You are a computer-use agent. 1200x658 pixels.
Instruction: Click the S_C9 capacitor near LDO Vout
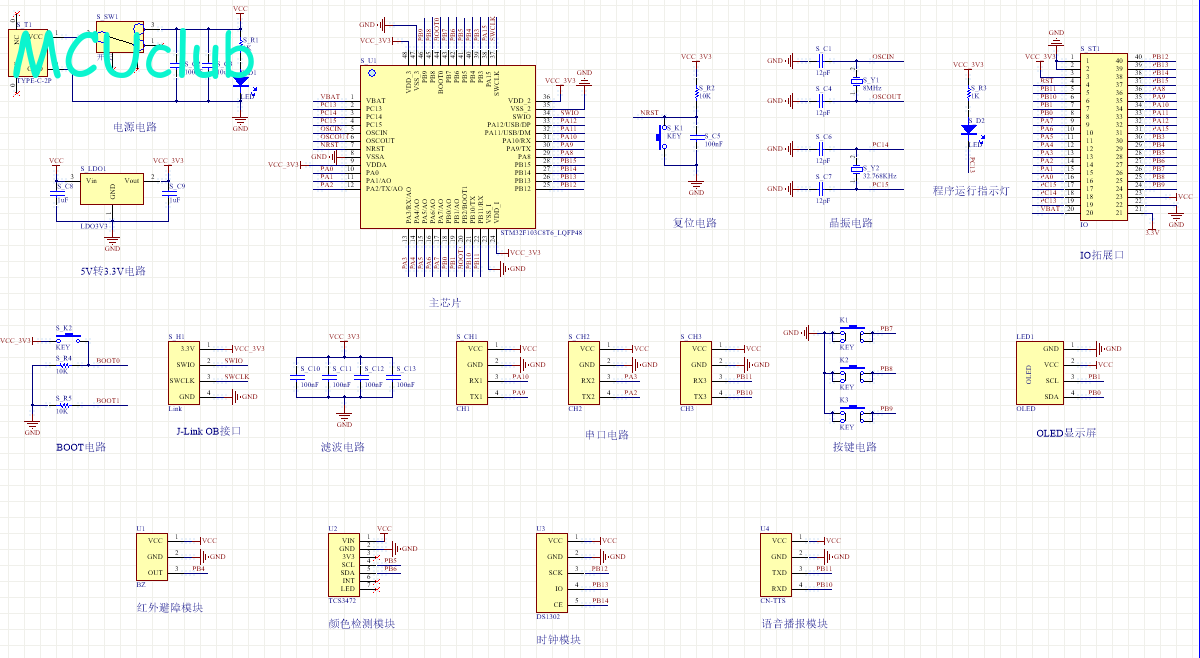(x=168, y=193)
